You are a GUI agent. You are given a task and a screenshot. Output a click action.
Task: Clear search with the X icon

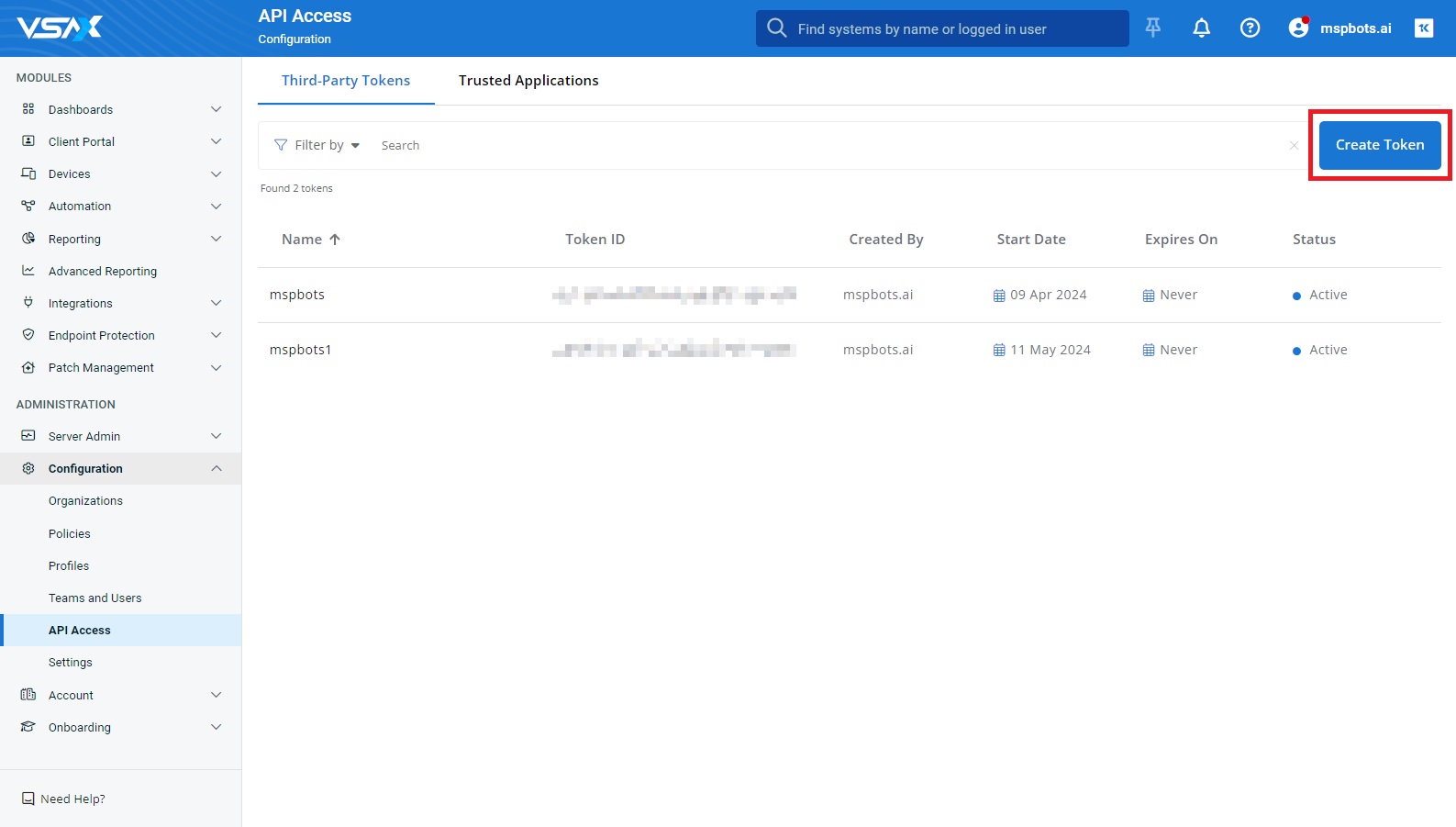[x=1294, y=145]
